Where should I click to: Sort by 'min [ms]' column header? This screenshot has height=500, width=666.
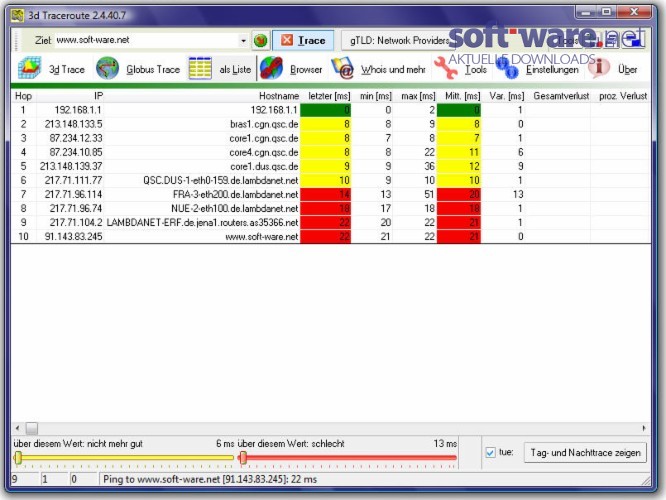373,96
